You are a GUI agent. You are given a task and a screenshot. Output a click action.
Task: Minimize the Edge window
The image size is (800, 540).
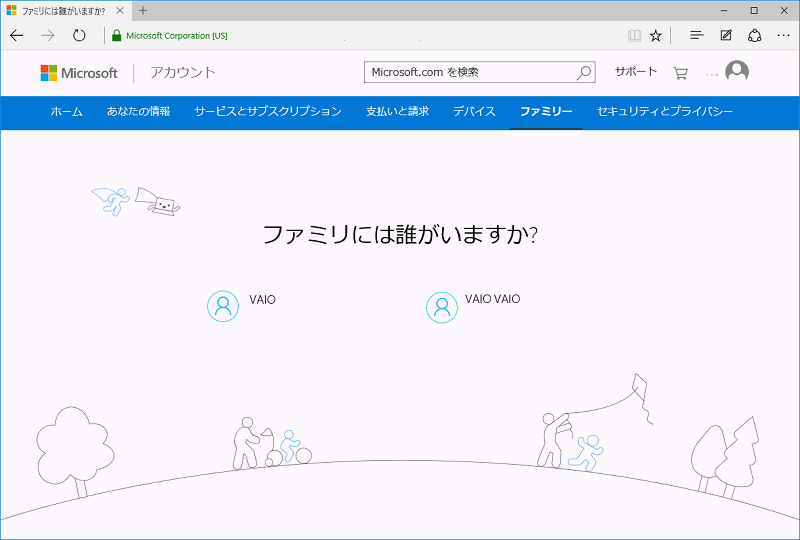point(724,10)
